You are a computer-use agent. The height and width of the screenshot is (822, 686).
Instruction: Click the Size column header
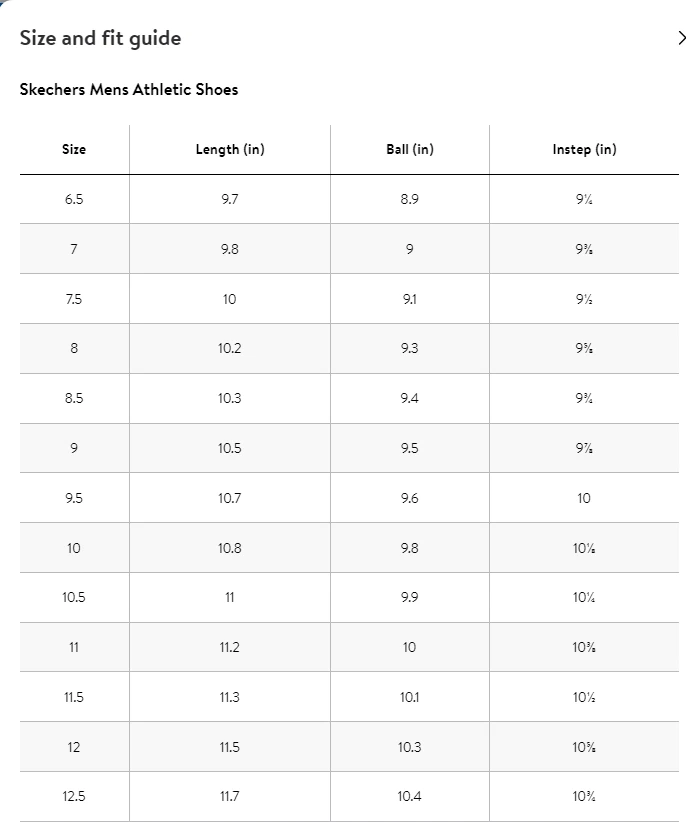click(x=74, y=150)
